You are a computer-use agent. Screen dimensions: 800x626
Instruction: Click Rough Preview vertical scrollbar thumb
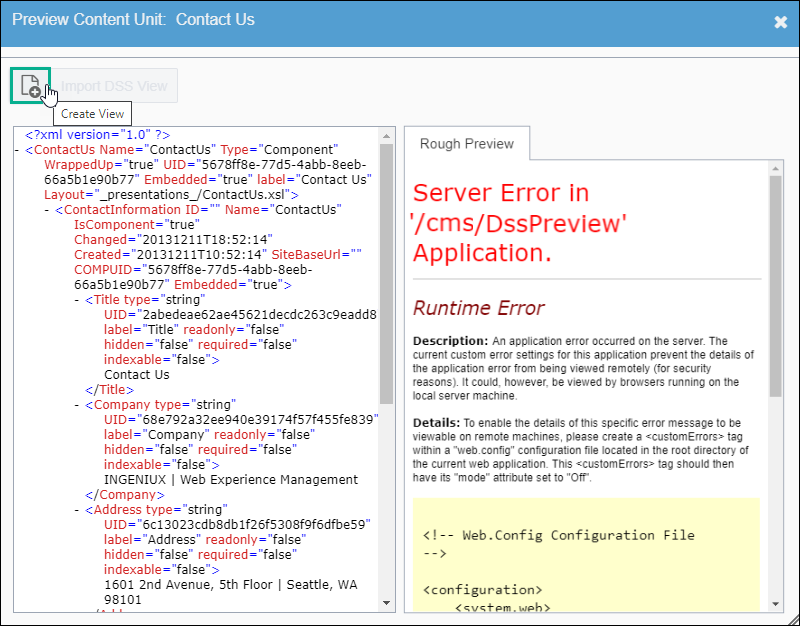[776, 287]
